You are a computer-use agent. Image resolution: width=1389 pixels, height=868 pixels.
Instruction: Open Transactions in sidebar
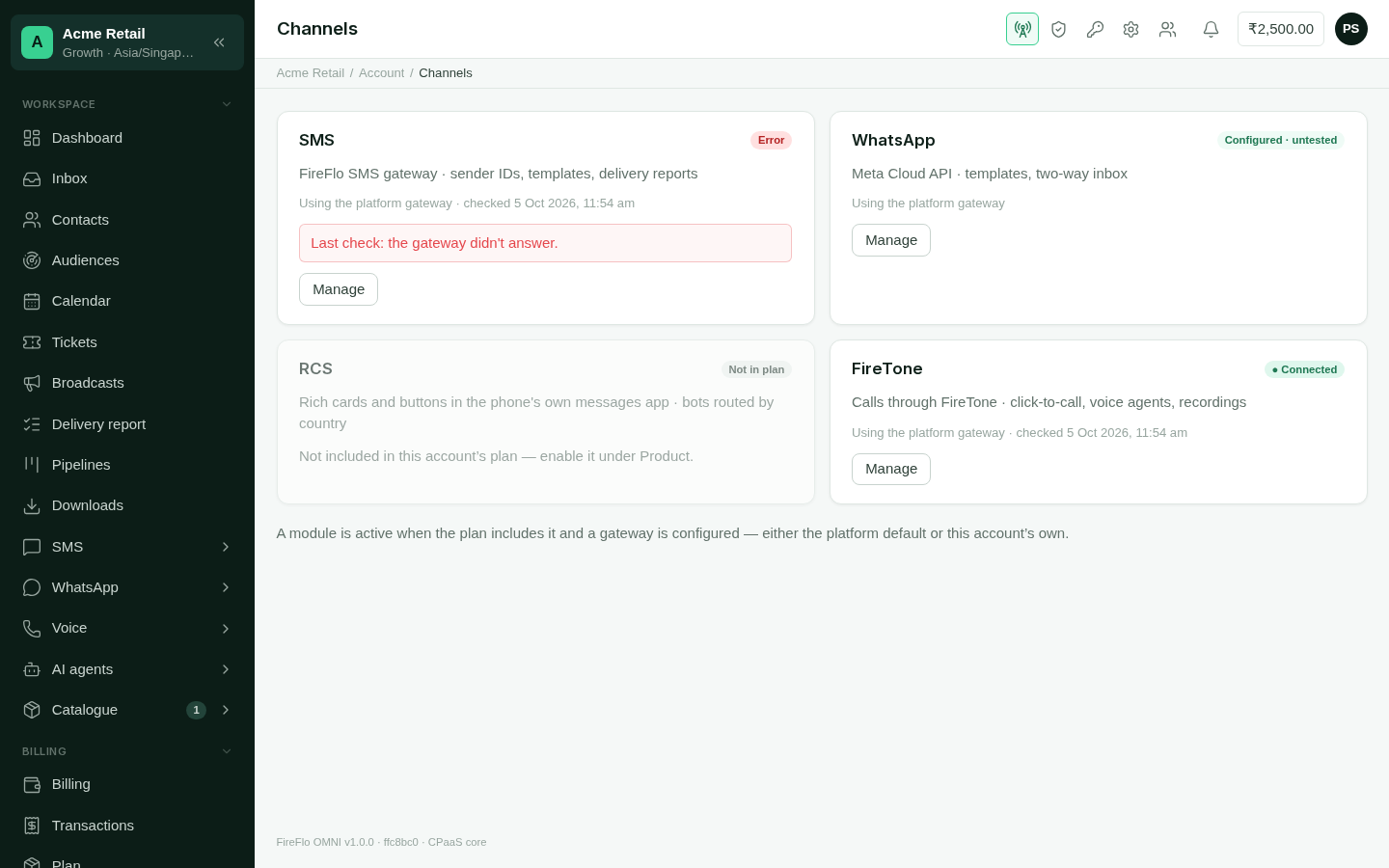point(127,826)
